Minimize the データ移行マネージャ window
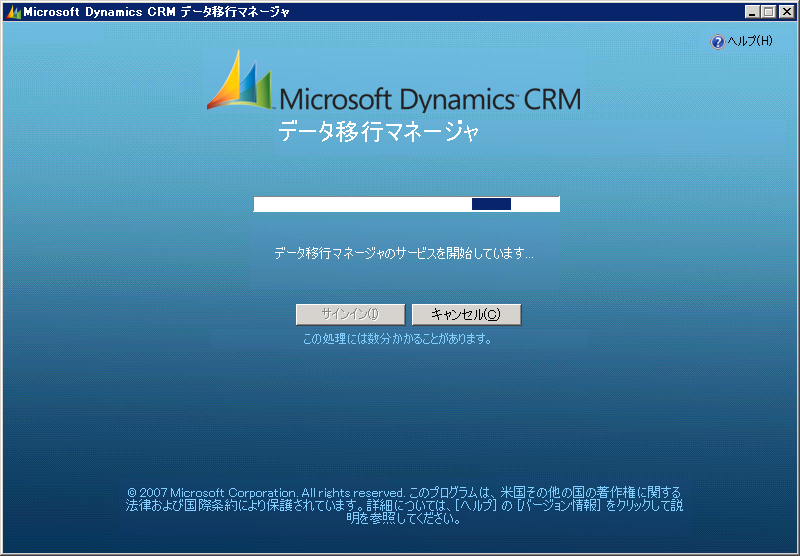 coord(752,12)
